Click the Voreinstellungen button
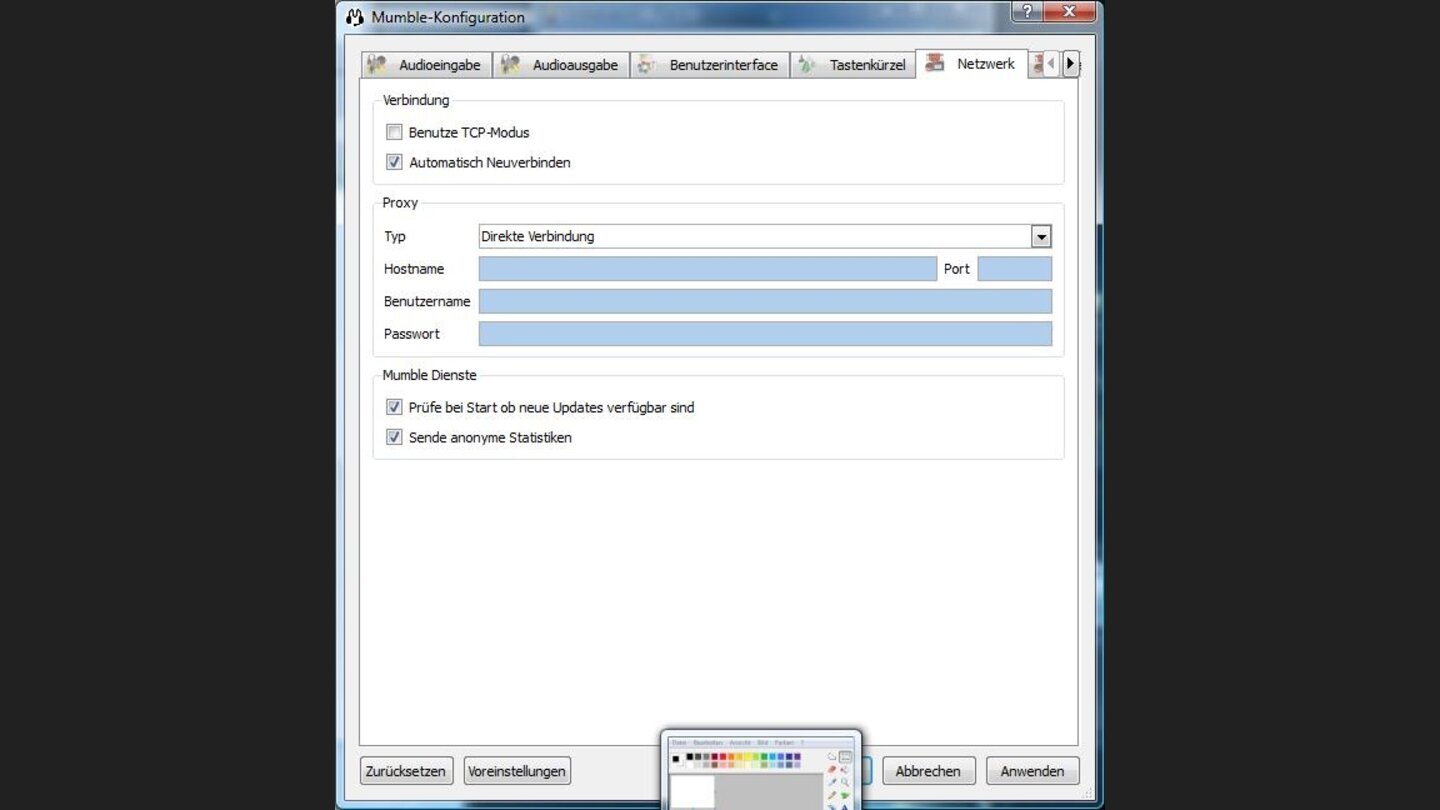Image resolution: width=1440 pixels, height=810 pixels. 517,771
